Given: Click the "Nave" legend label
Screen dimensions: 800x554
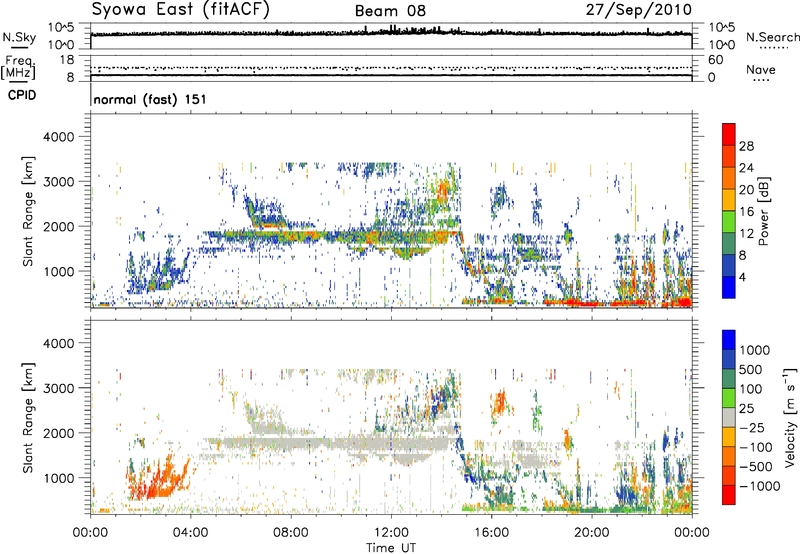Looking at the screenshot, I should tap(761, 70).
